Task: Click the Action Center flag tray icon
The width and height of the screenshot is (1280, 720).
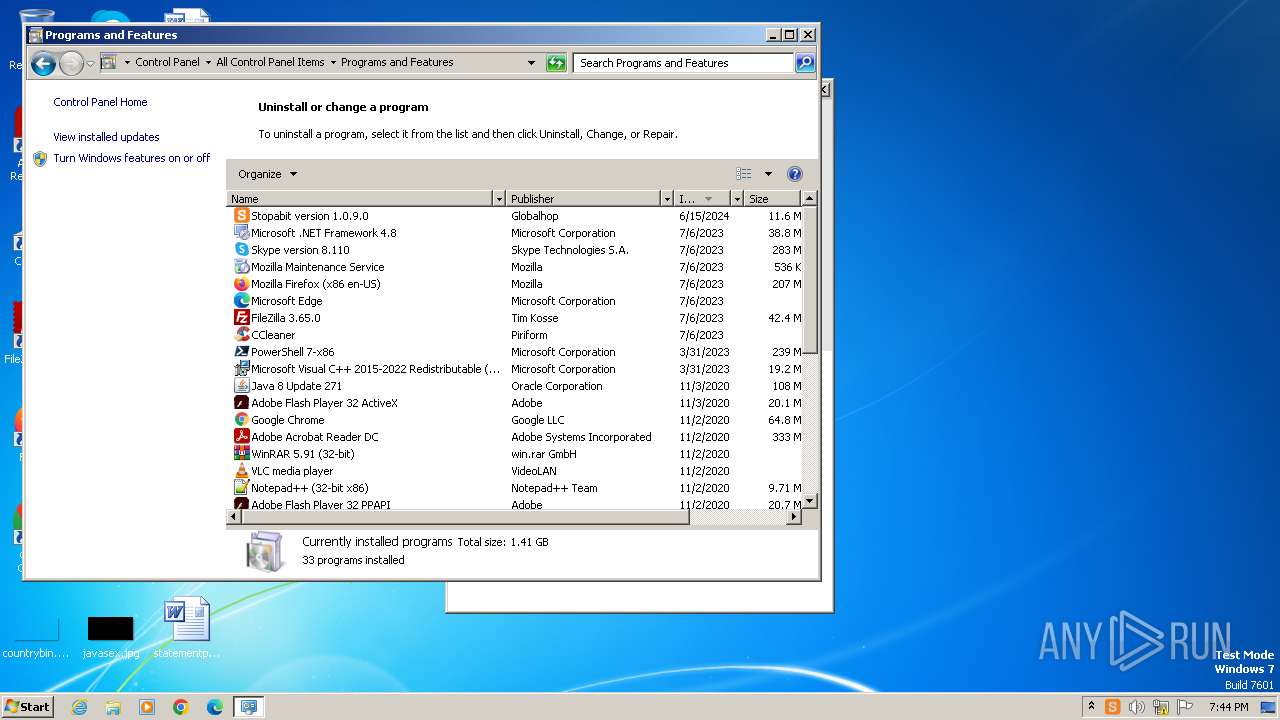Action: 1184,707
